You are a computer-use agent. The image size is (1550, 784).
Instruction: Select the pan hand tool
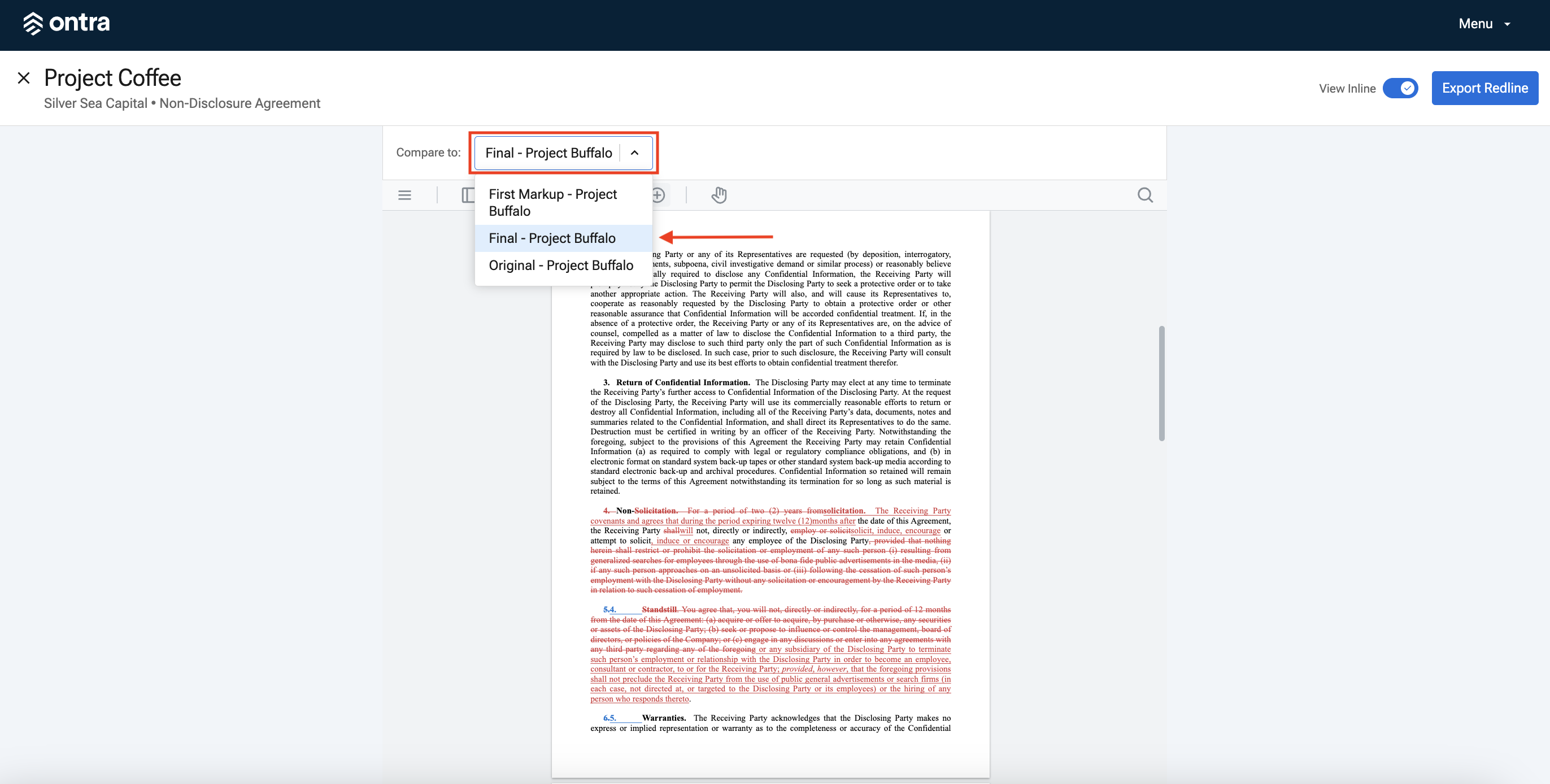click(719, 195)
